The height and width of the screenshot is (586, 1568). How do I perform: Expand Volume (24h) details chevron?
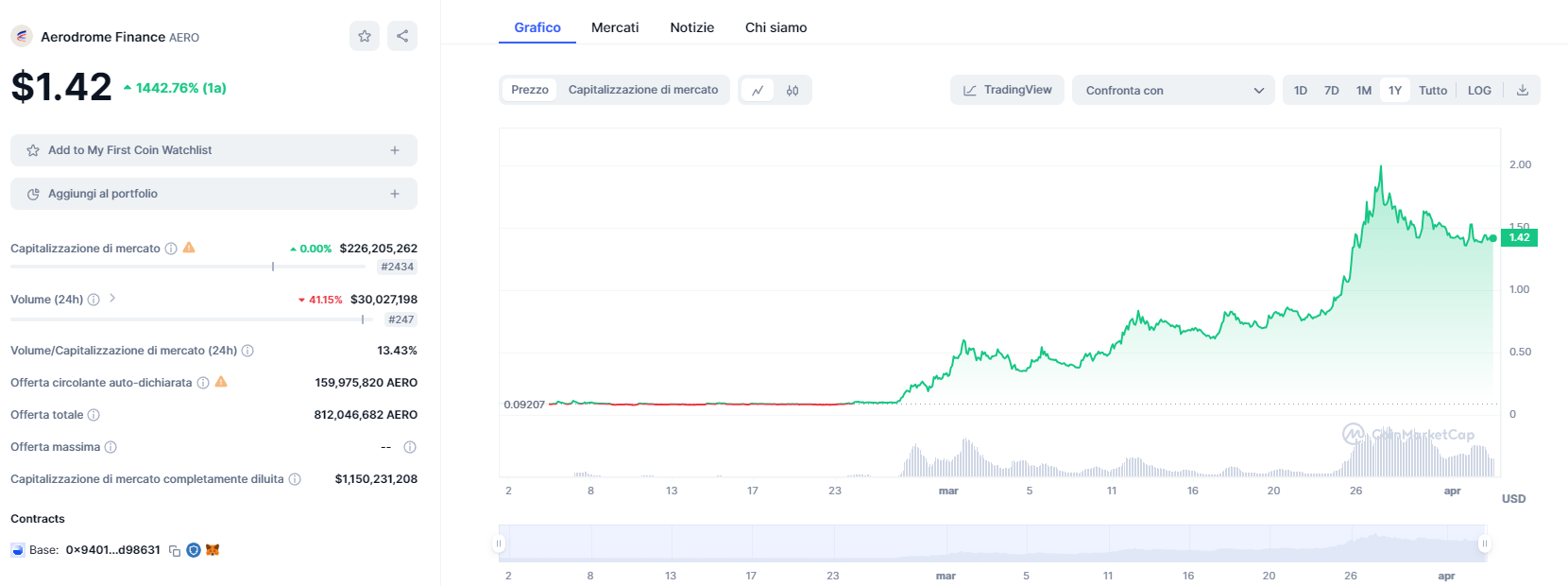coord(112,298)
